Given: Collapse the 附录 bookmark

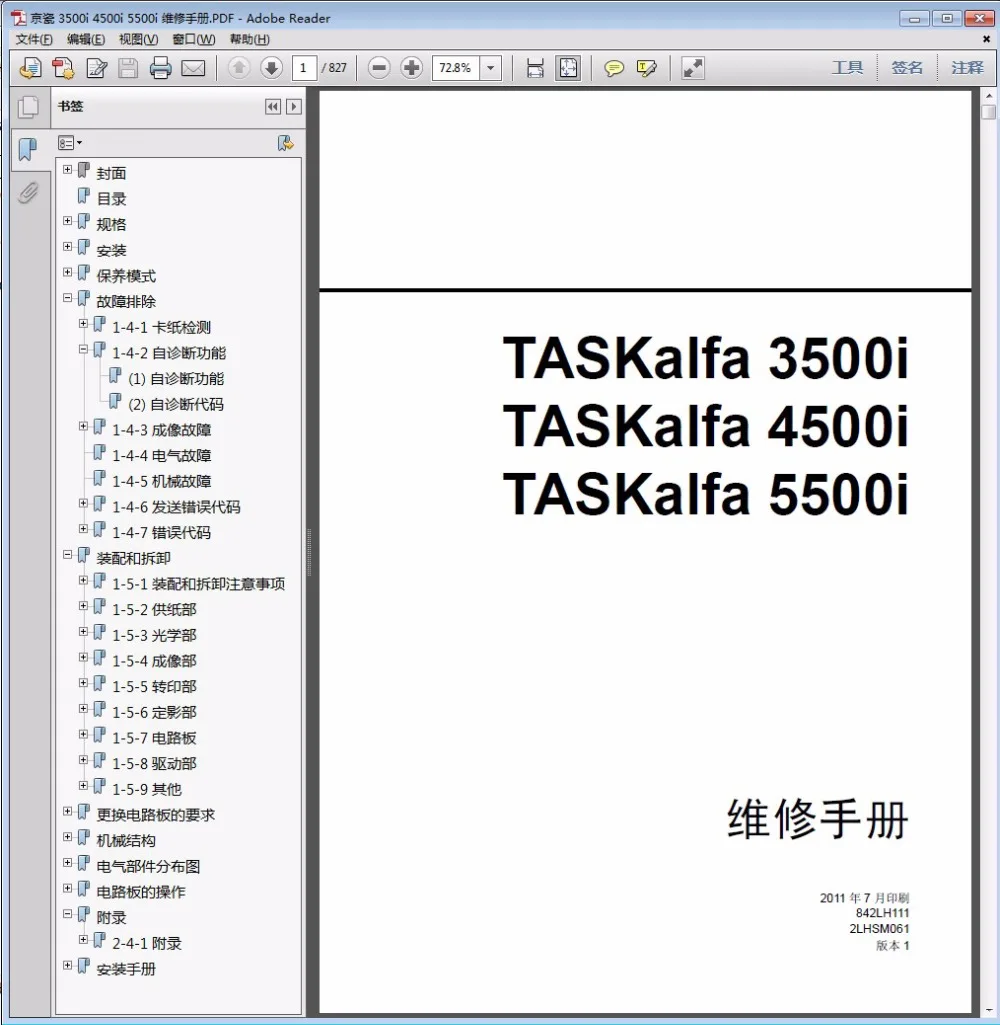Looking at the screenshot, I should (x=67, y=914).
